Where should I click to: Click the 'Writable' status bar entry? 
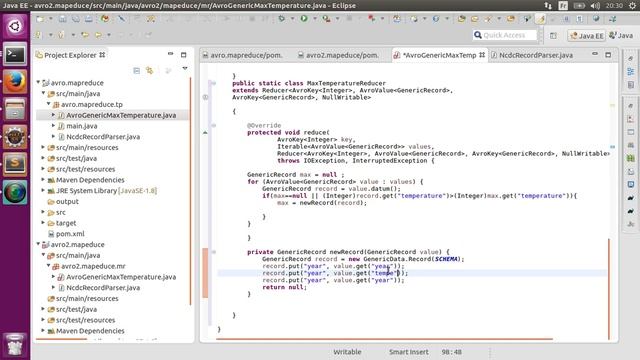347,352
